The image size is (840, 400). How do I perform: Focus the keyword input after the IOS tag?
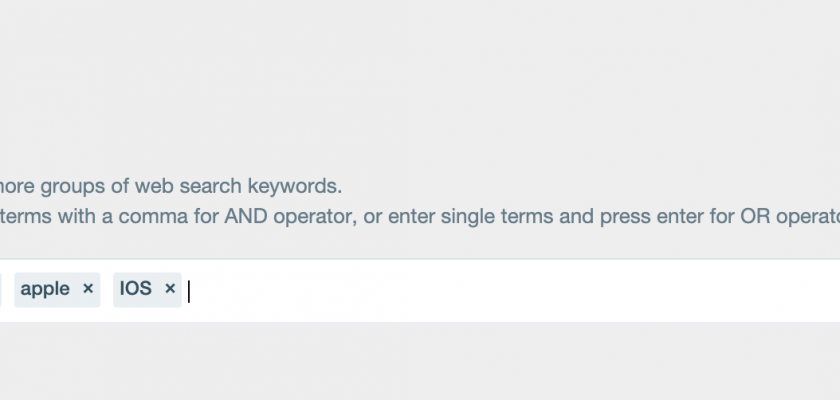point(400,290)
